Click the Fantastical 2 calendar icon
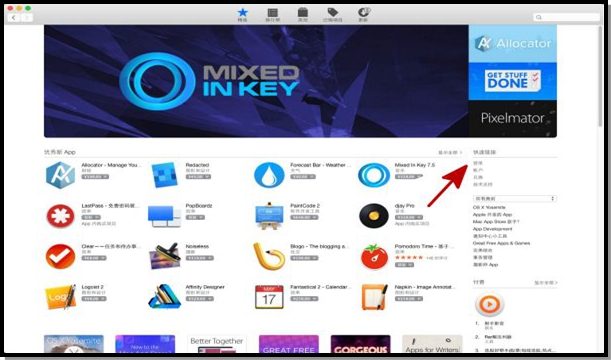The height and width of the screenshot is (360, 611). (x=269, y=297)
